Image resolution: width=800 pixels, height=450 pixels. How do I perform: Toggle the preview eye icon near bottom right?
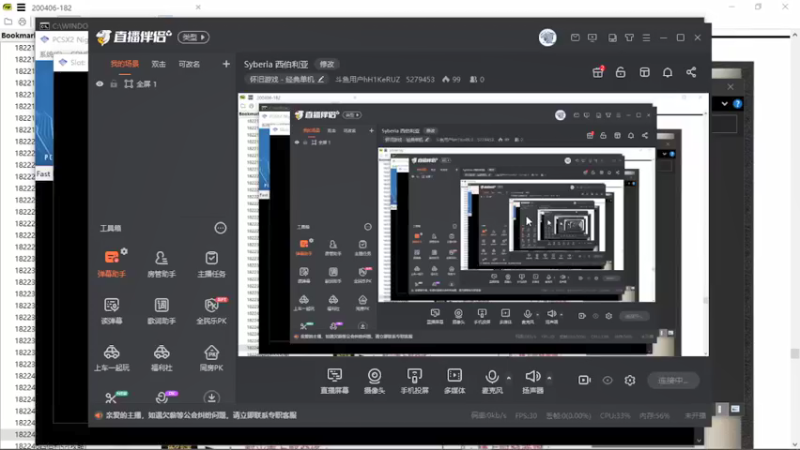coord(607,380)
